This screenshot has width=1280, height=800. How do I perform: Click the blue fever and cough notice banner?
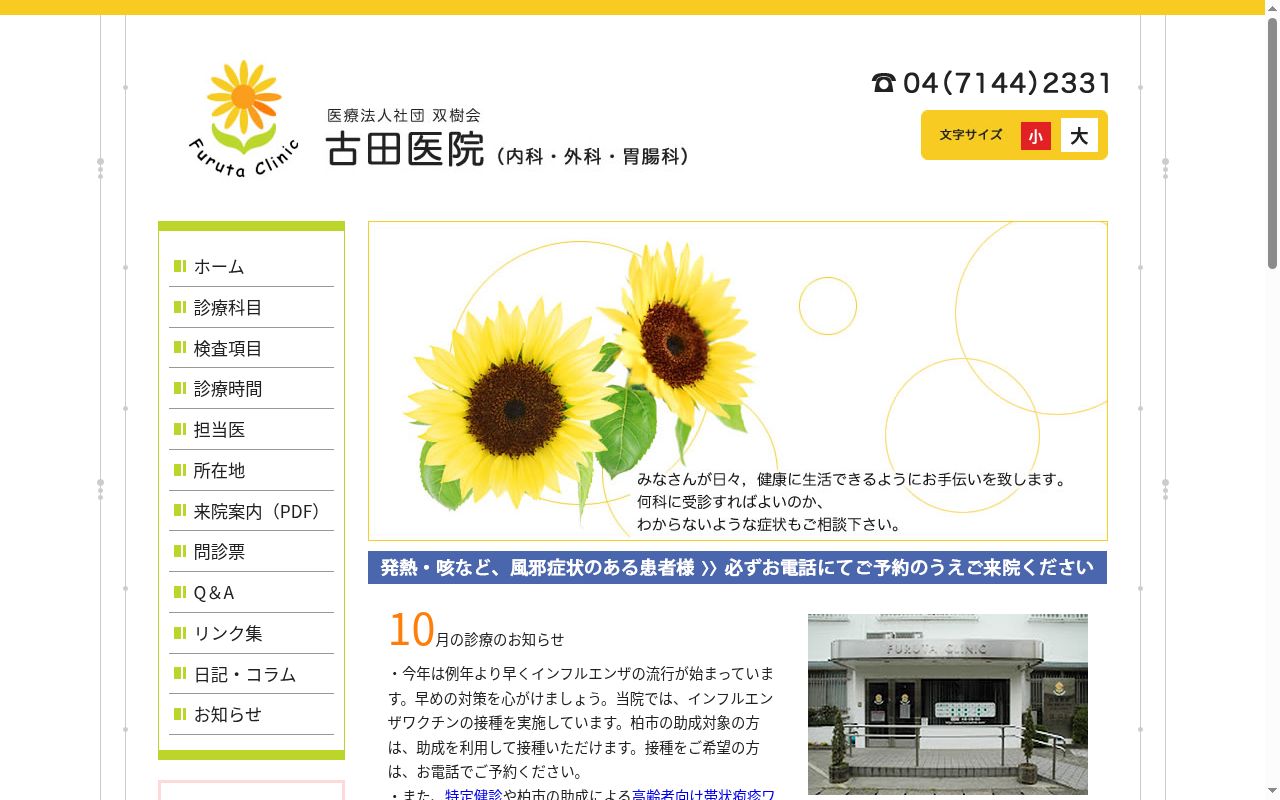click(737, 567)
